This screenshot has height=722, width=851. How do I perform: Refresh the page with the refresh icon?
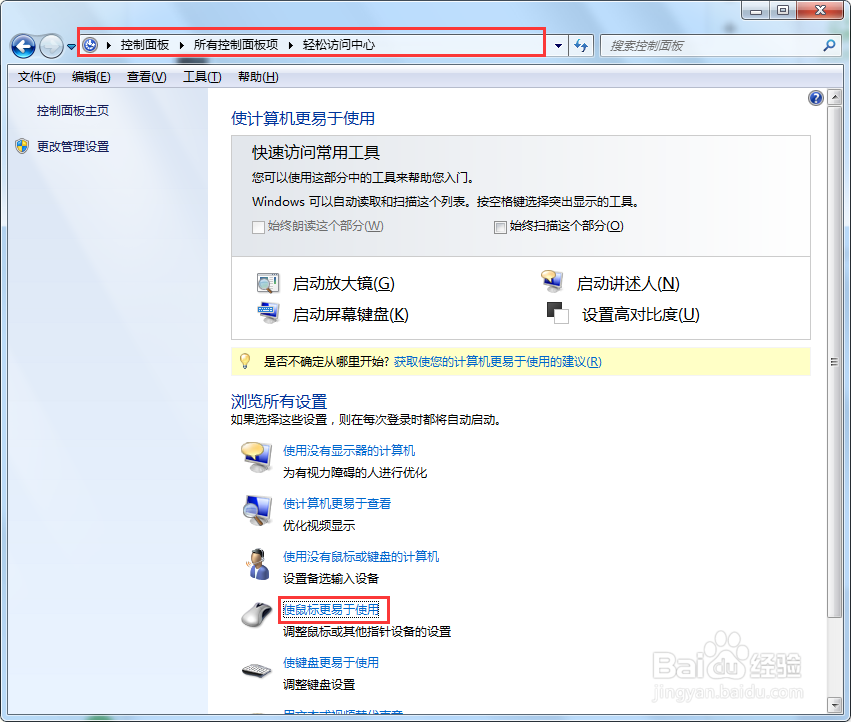pyautogui.click(x=581, y=46)
